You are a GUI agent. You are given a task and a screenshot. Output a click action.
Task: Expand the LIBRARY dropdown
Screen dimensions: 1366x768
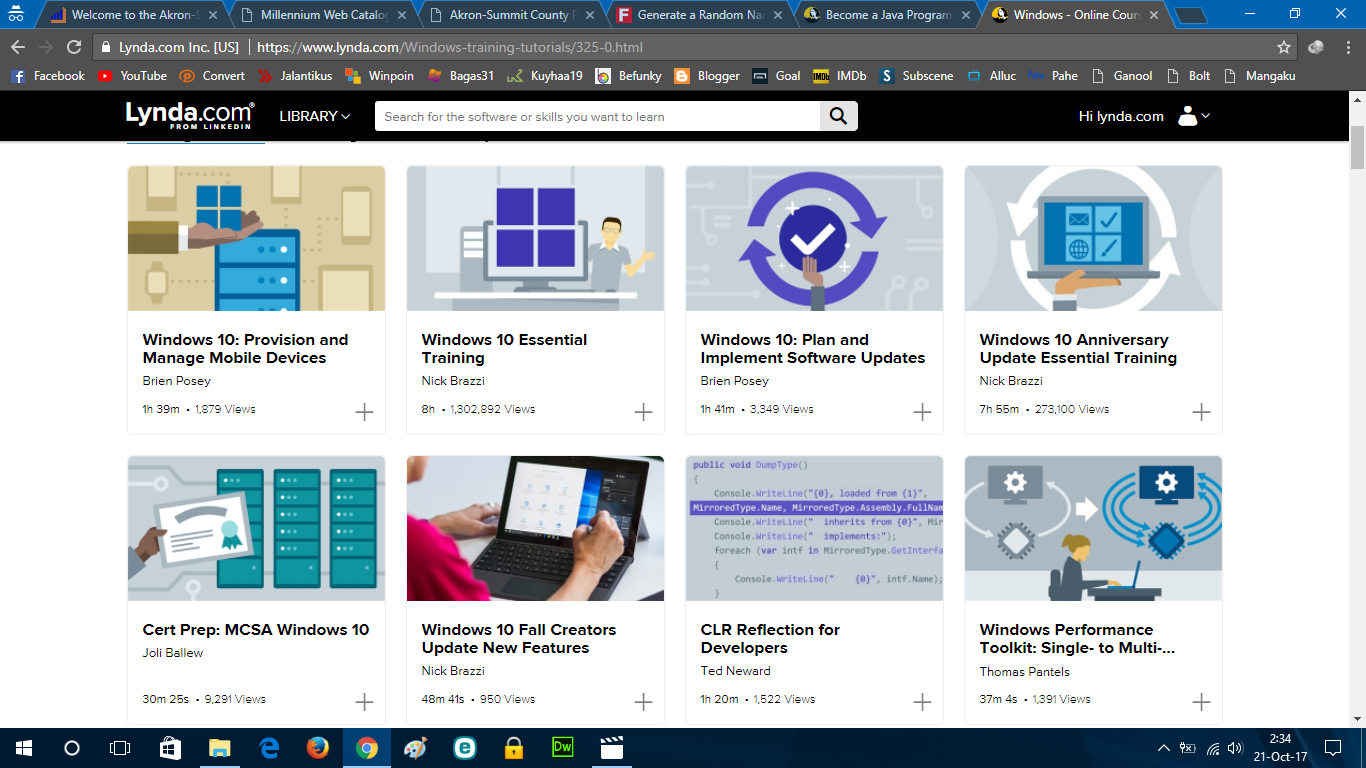tap(315, 116)
